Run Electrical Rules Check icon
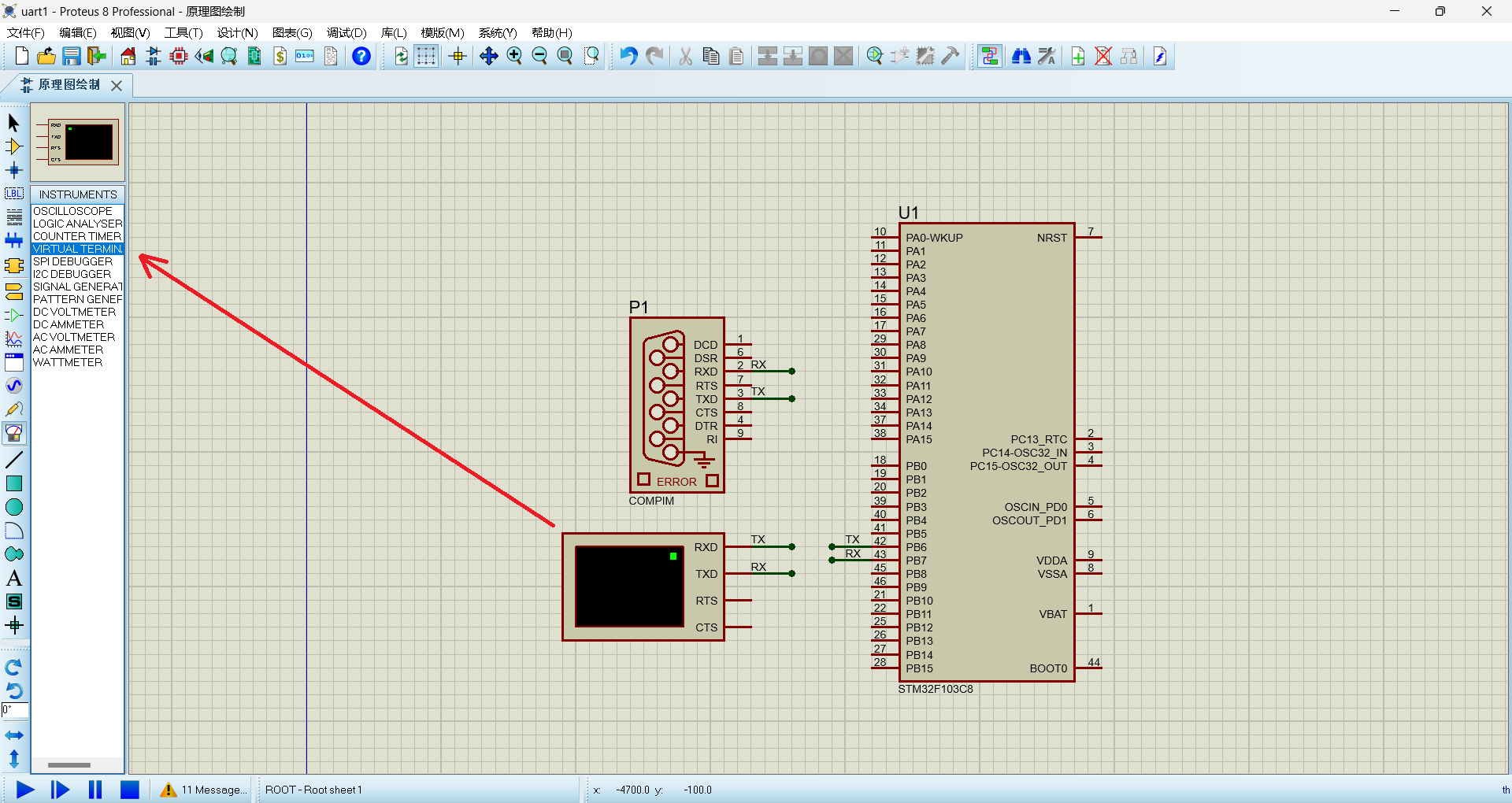The image size is (1512, 803). point(1160,56)
